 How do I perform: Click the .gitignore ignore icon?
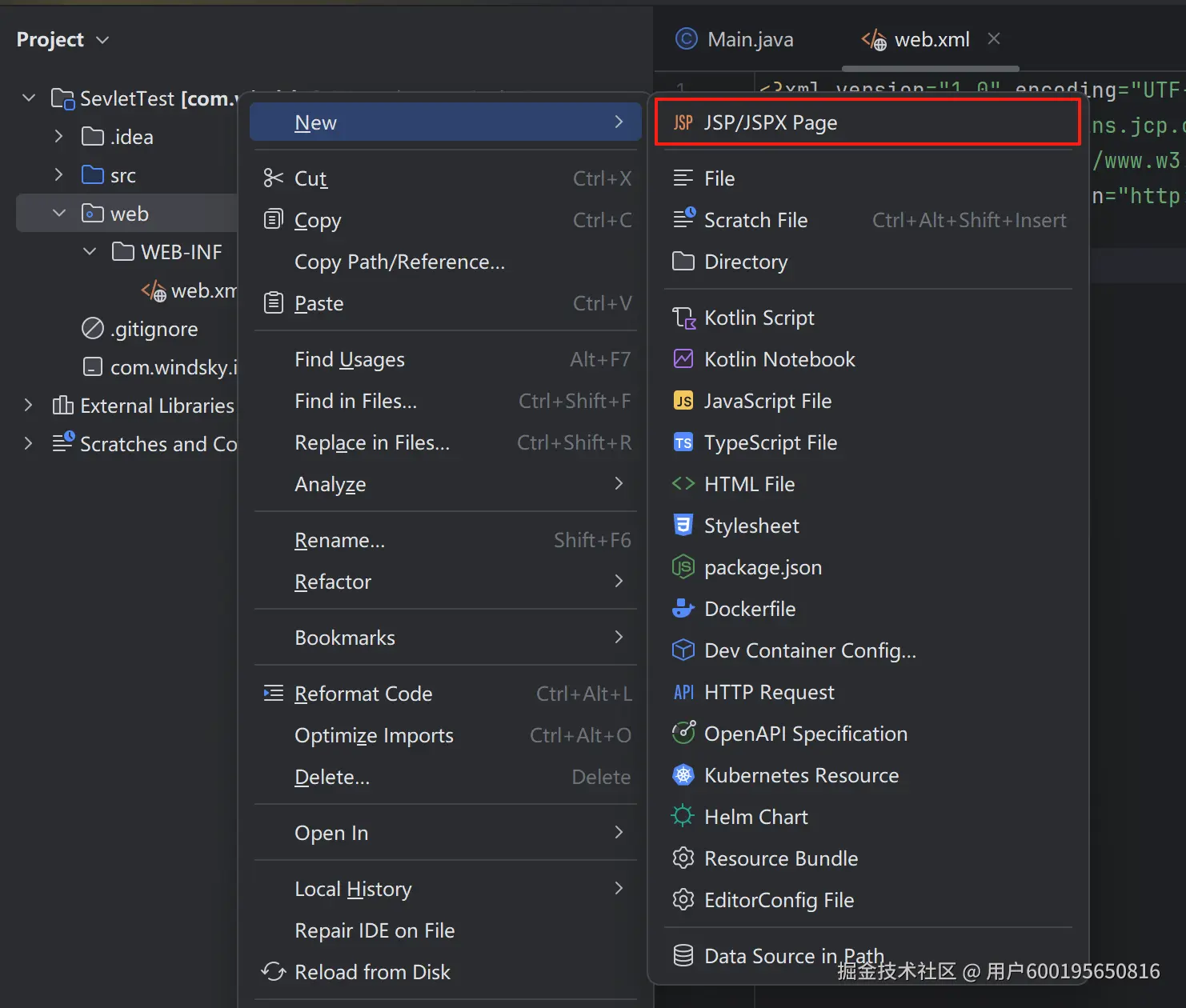(93, 329)
